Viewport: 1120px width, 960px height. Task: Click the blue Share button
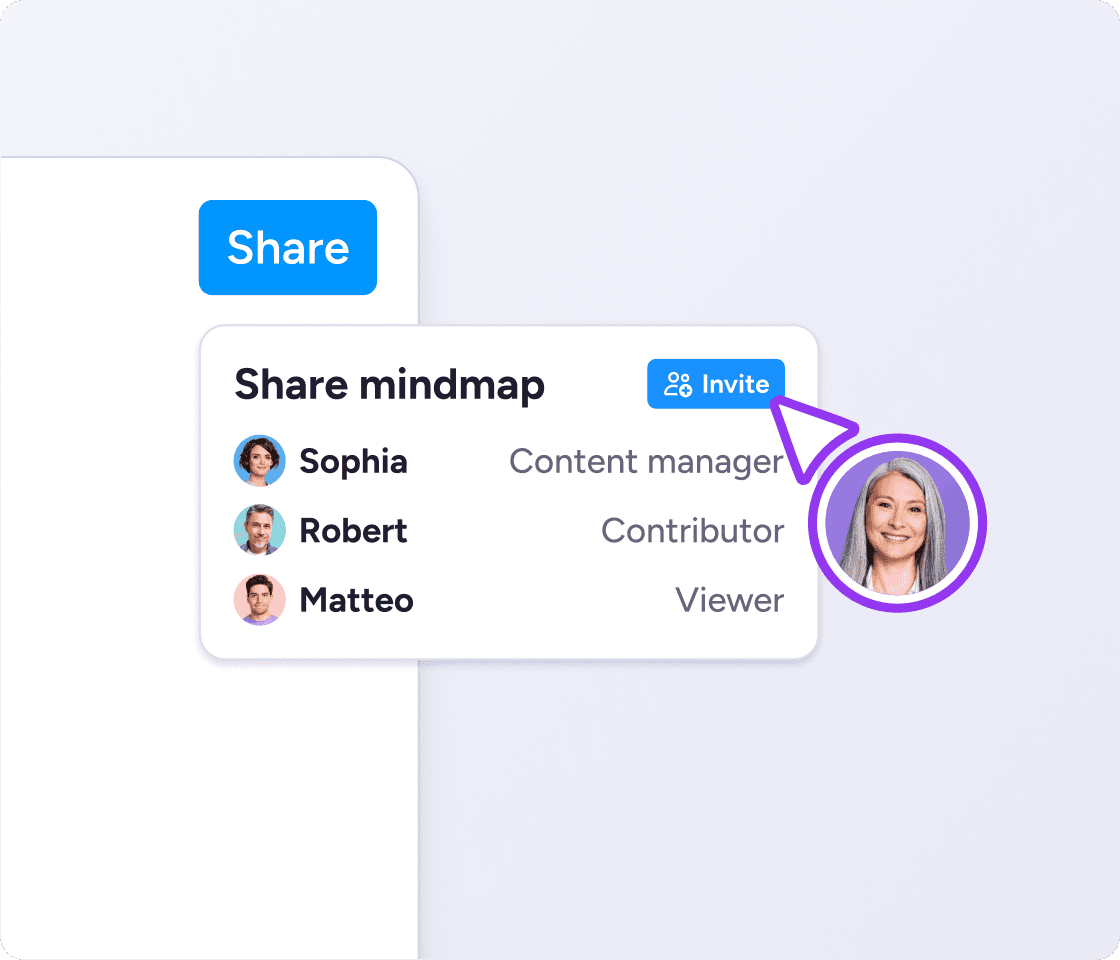[x=287, y=248]
